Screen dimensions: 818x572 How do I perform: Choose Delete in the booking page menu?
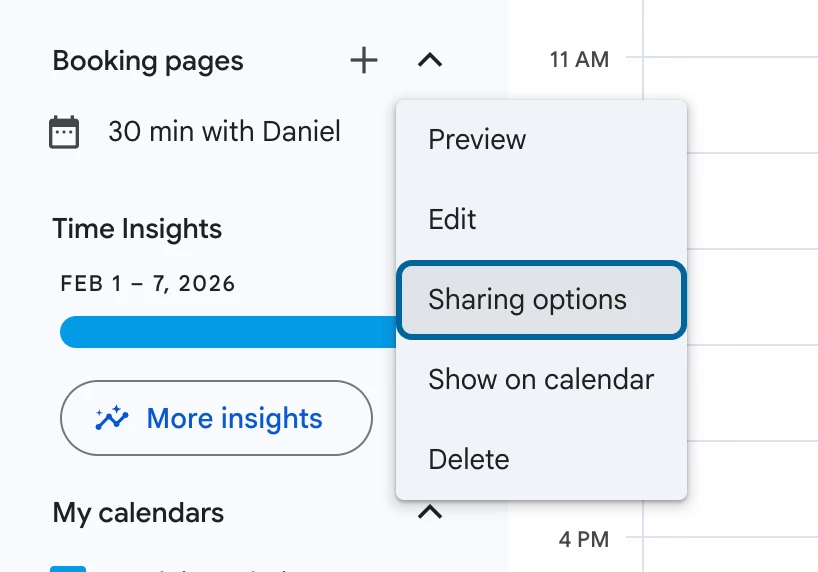tap(542, 460)
